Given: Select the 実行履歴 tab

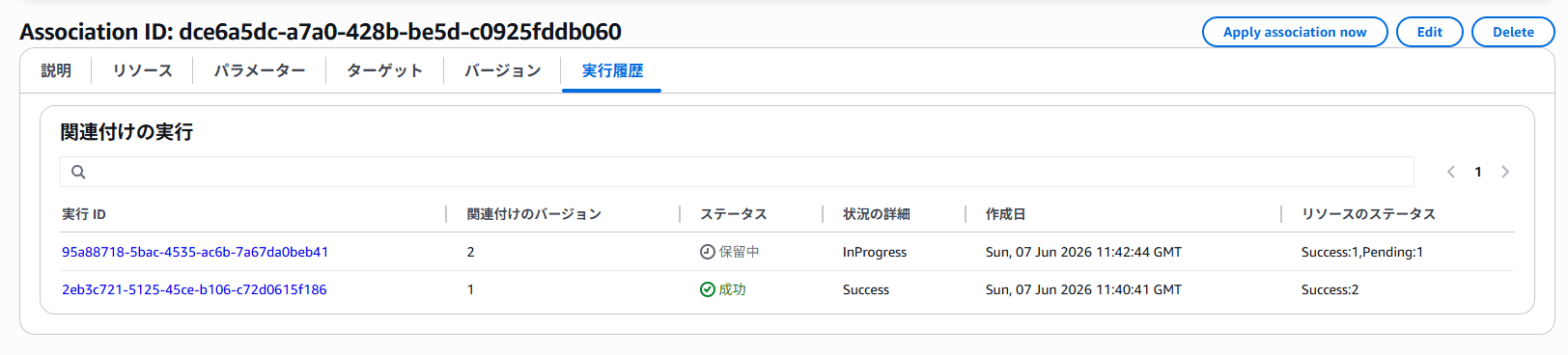Looking at the screenshot, I should (612, 70).
